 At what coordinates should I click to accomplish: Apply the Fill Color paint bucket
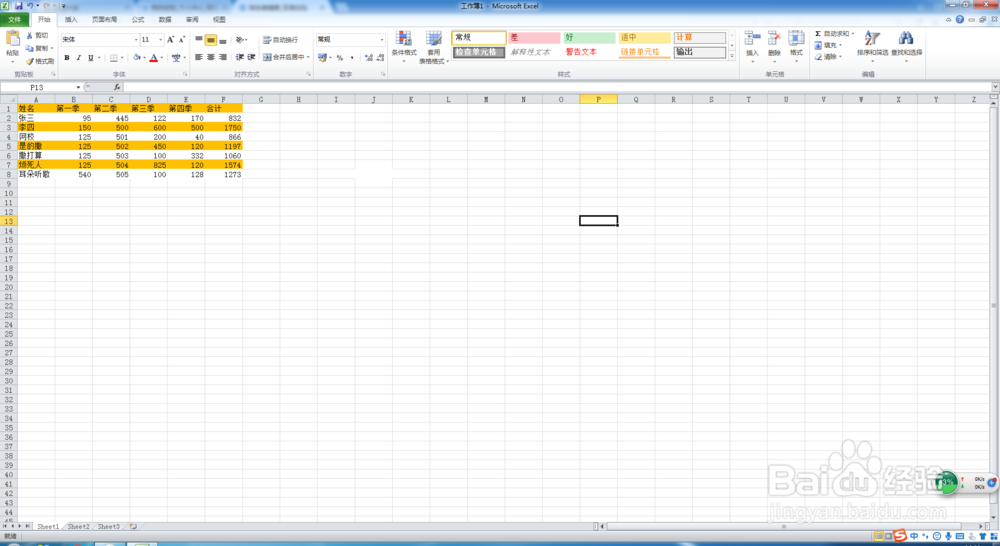136,57
